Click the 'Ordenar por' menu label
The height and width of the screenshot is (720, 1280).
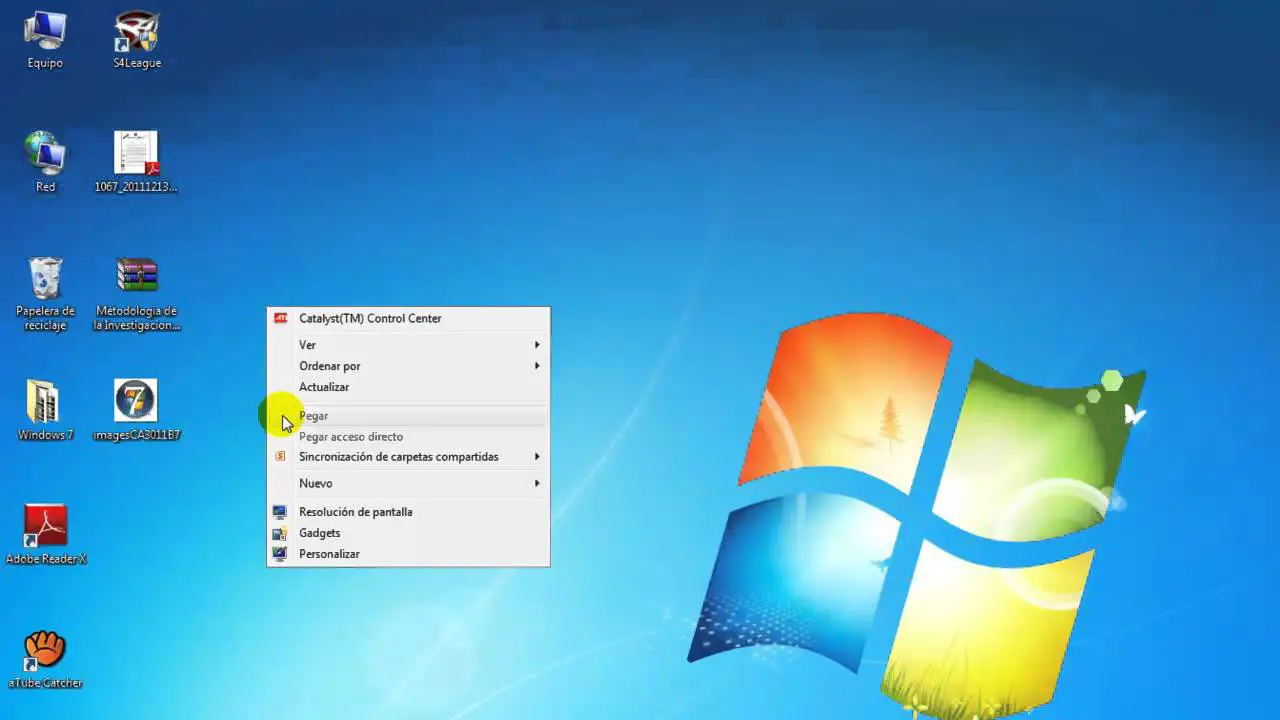(x=330, y=366)
